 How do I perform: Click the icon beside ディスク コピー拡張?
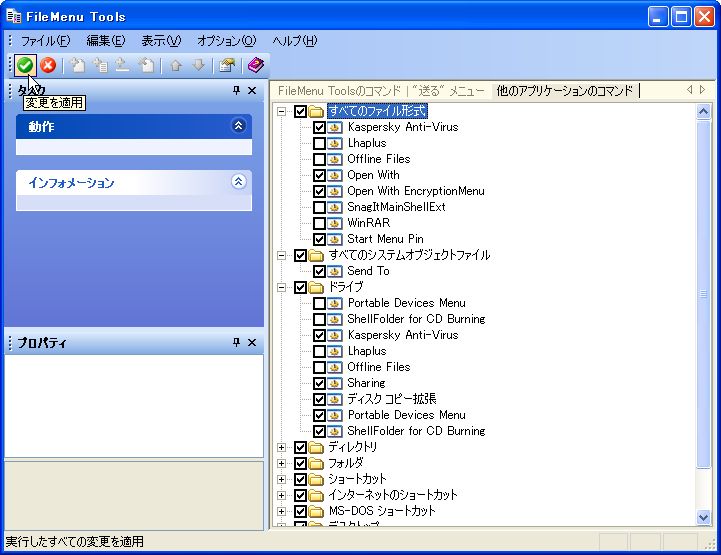[335, 399]
